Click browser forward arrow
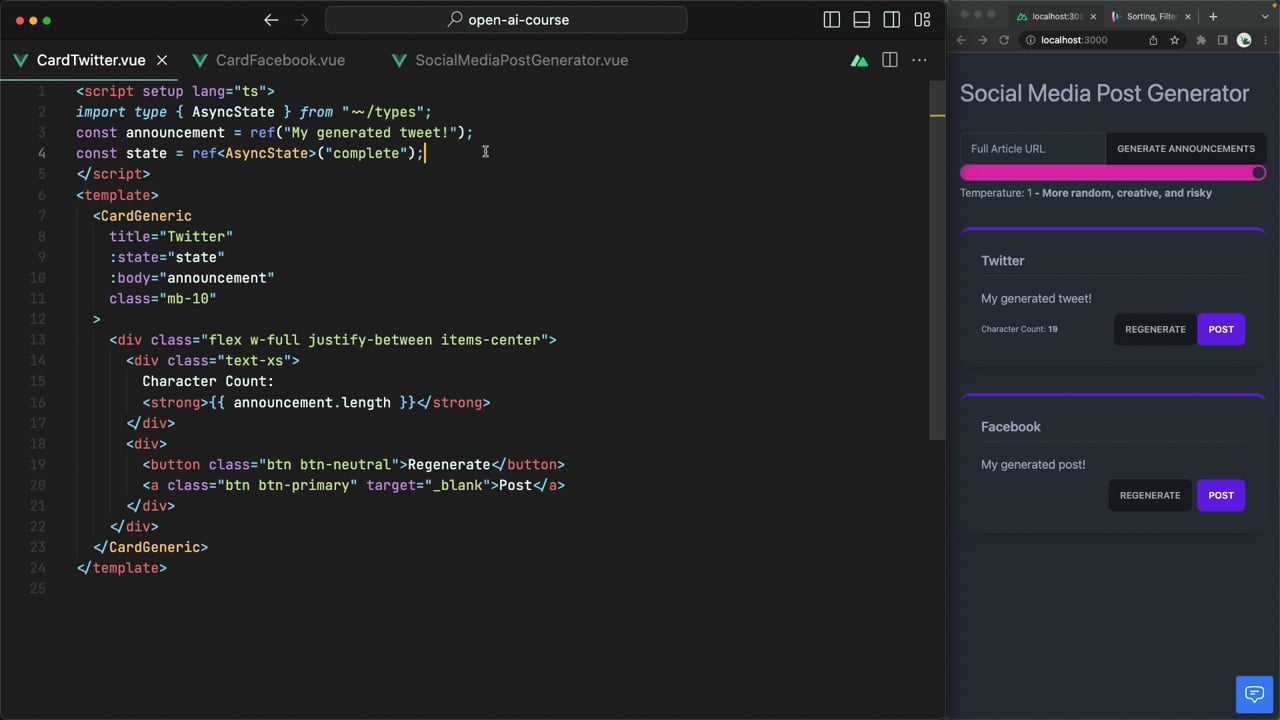The width and height of the screenshot is (1280, 720). (x=982, y=40)
